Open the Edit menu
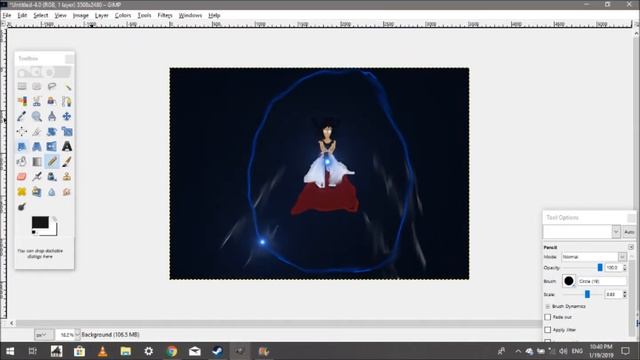This screenshot has width=640, height=360. pos(22,15)
